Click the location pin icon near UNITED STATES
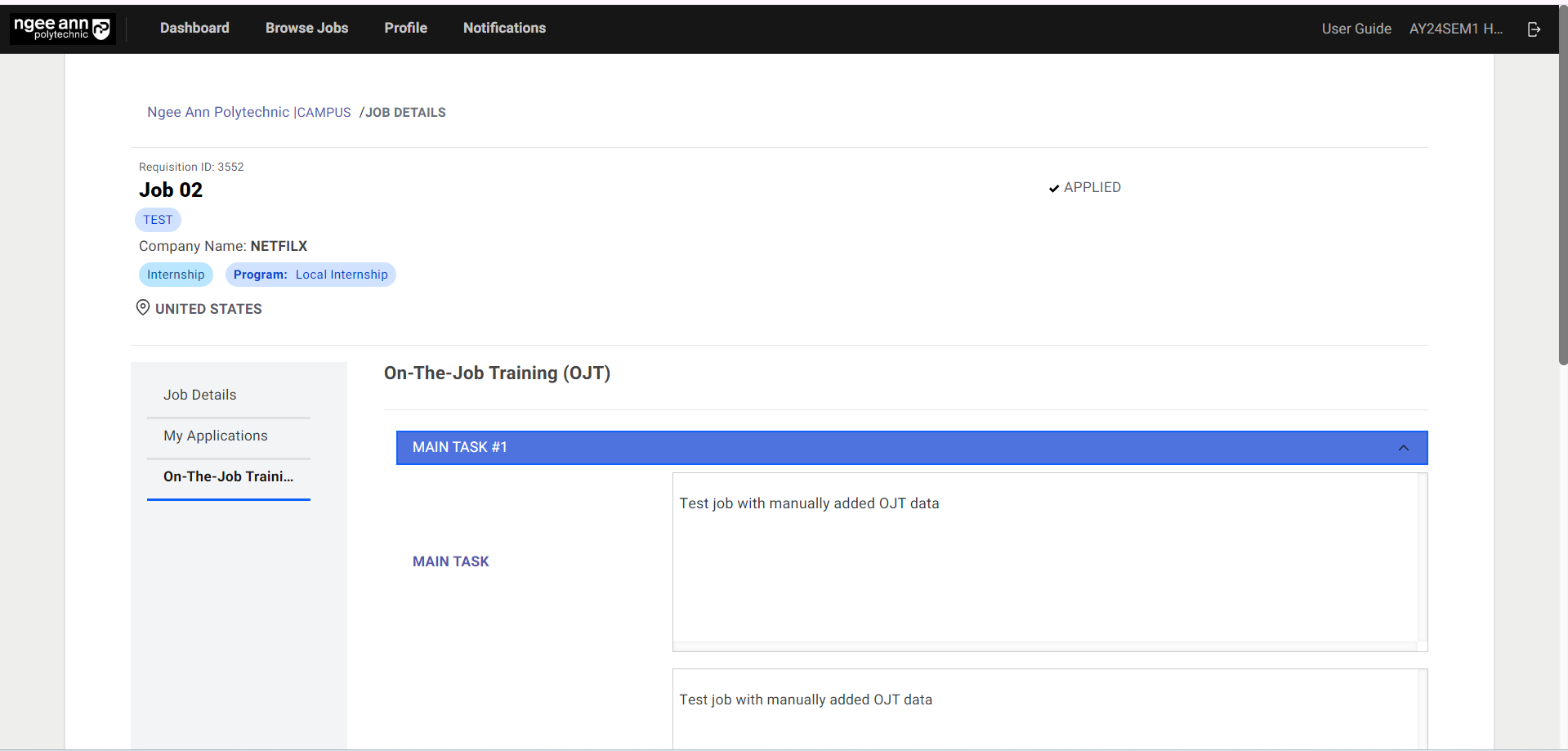 click(143, 307)
